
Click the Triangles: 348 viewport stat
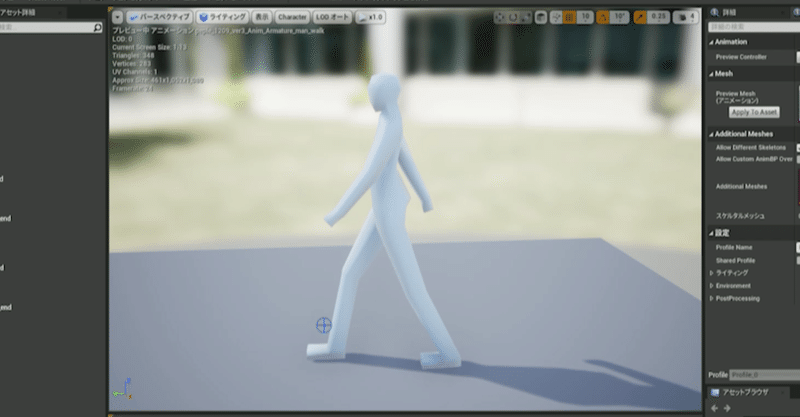pos(134,56)
